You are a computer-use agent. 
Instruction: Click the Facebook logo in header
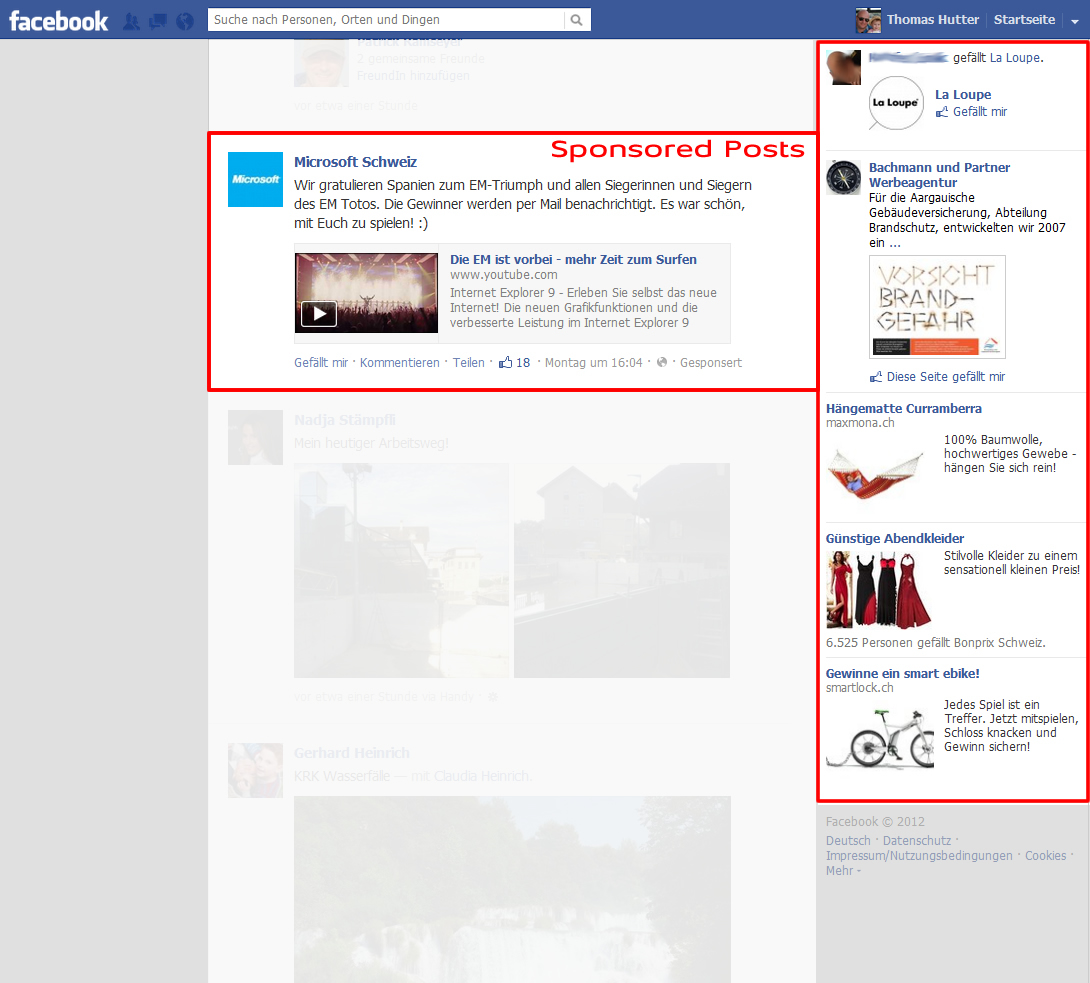click(x=59, y=20)
